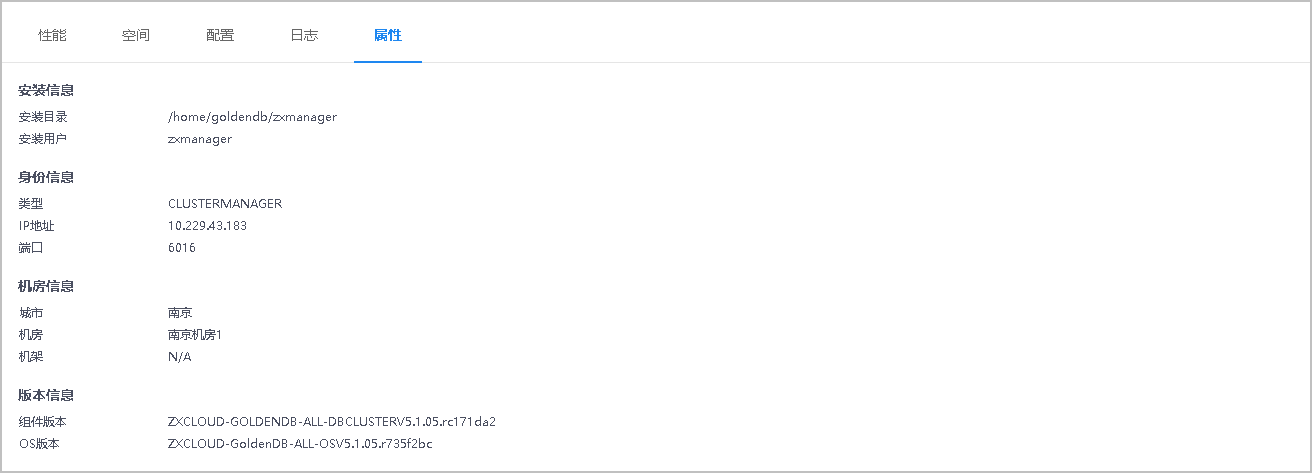Click the 机房信息 section heading
This screenshot has width=1312, height=473.
click(x=46, y=286)
